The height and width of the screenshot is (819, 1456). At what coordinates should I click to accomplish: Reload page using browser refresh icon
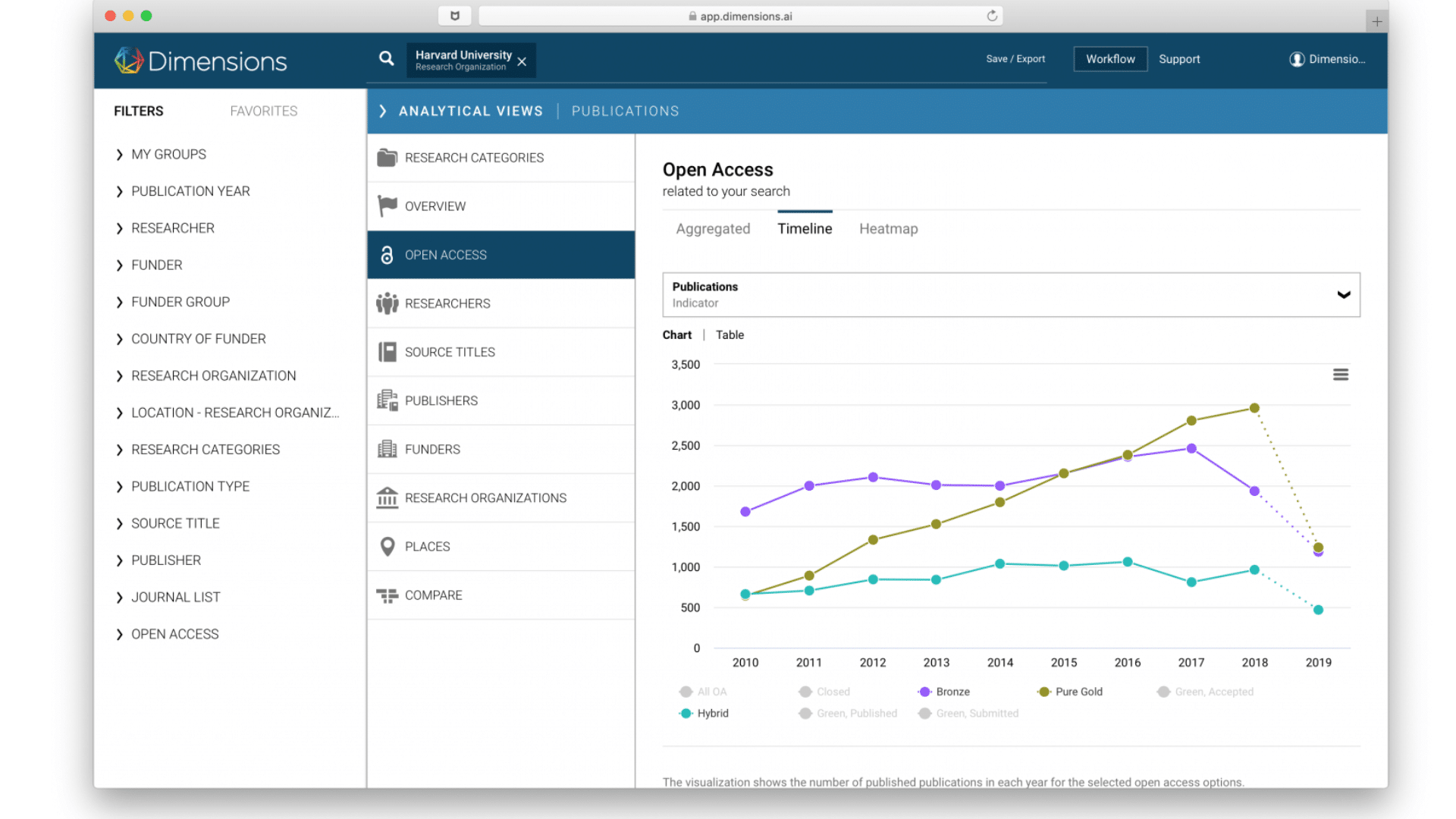tap(991, 16)
